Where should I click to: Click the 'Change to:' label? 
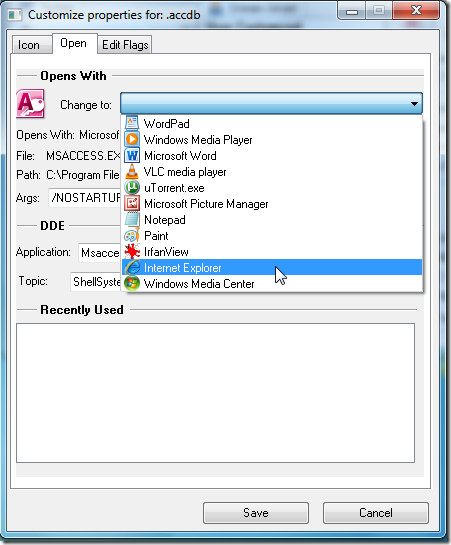point(86,105)
